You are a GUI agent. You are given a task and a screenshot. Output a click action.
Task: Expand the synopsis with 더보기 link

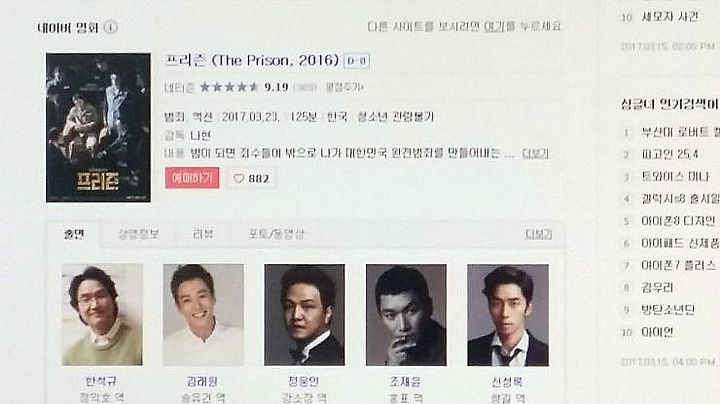(535, 153)
